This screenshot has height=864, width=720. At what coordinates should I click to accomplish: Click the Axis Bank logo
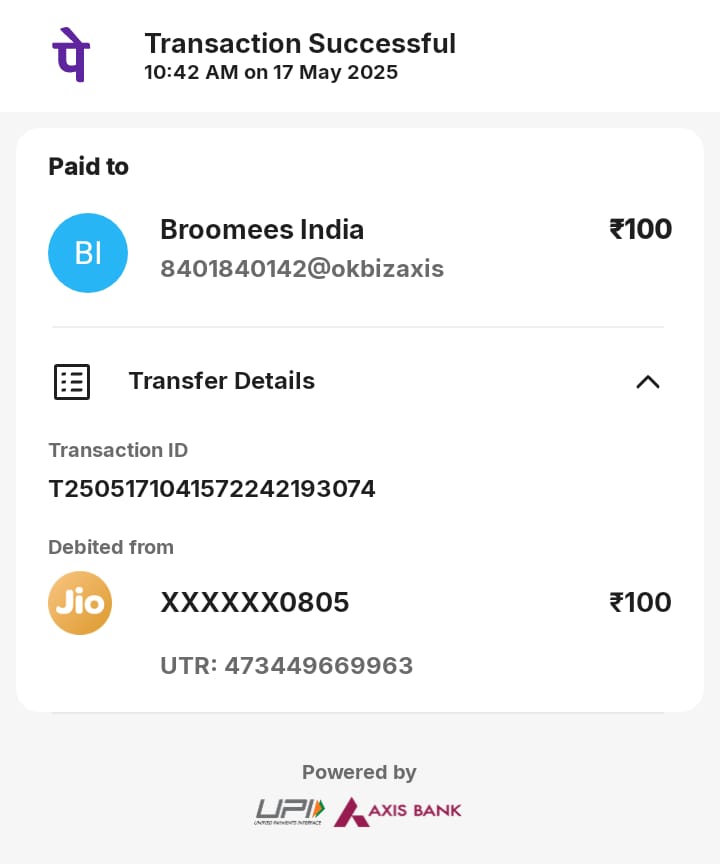pos(398,812)
